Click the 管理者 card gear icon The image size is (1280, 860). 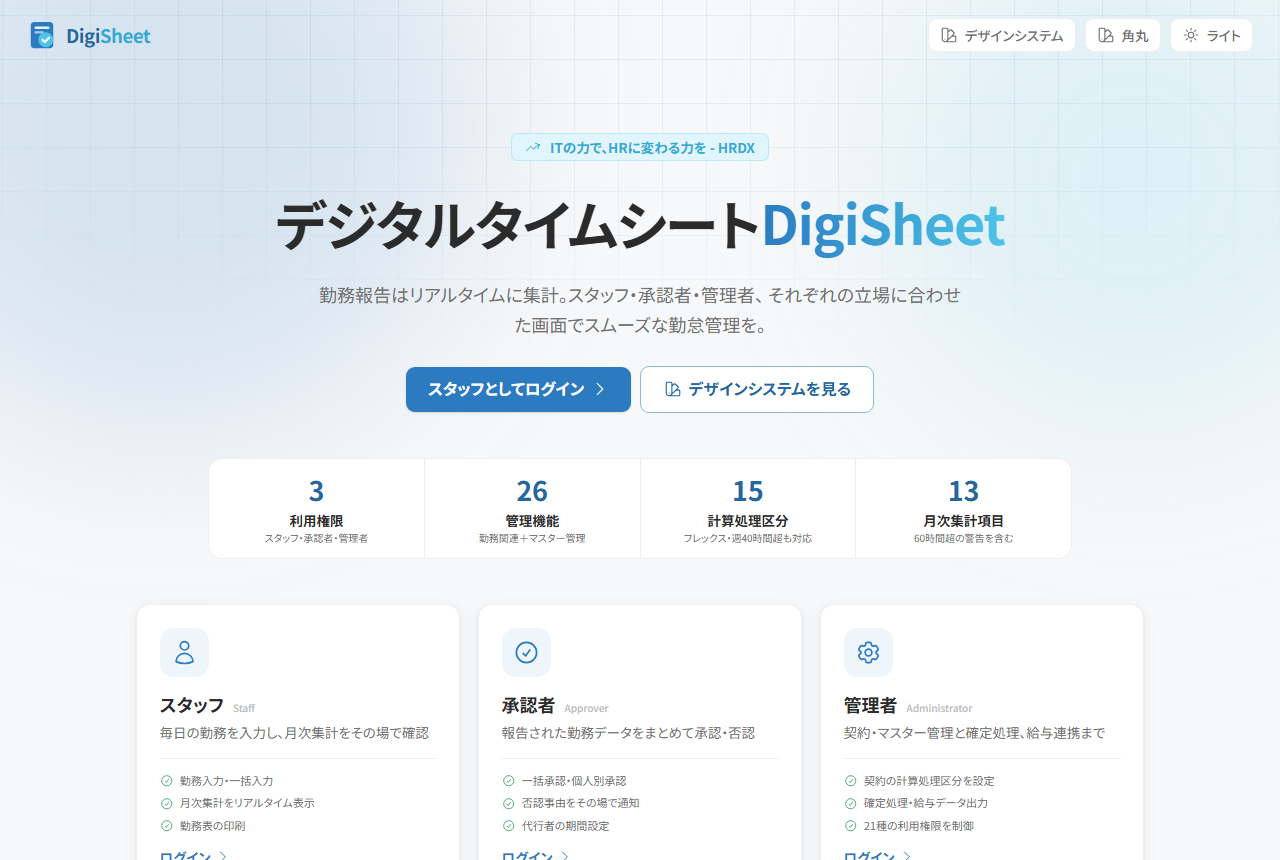868,652
